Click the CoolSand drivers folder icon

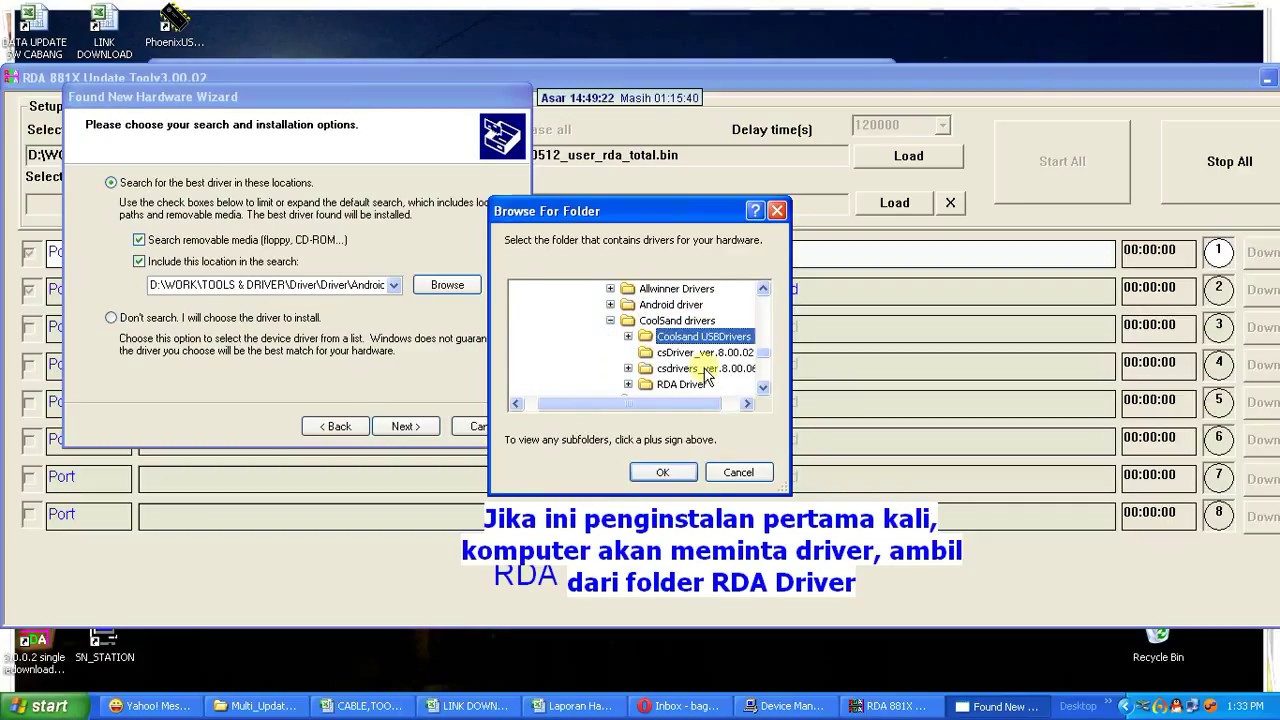628,321
